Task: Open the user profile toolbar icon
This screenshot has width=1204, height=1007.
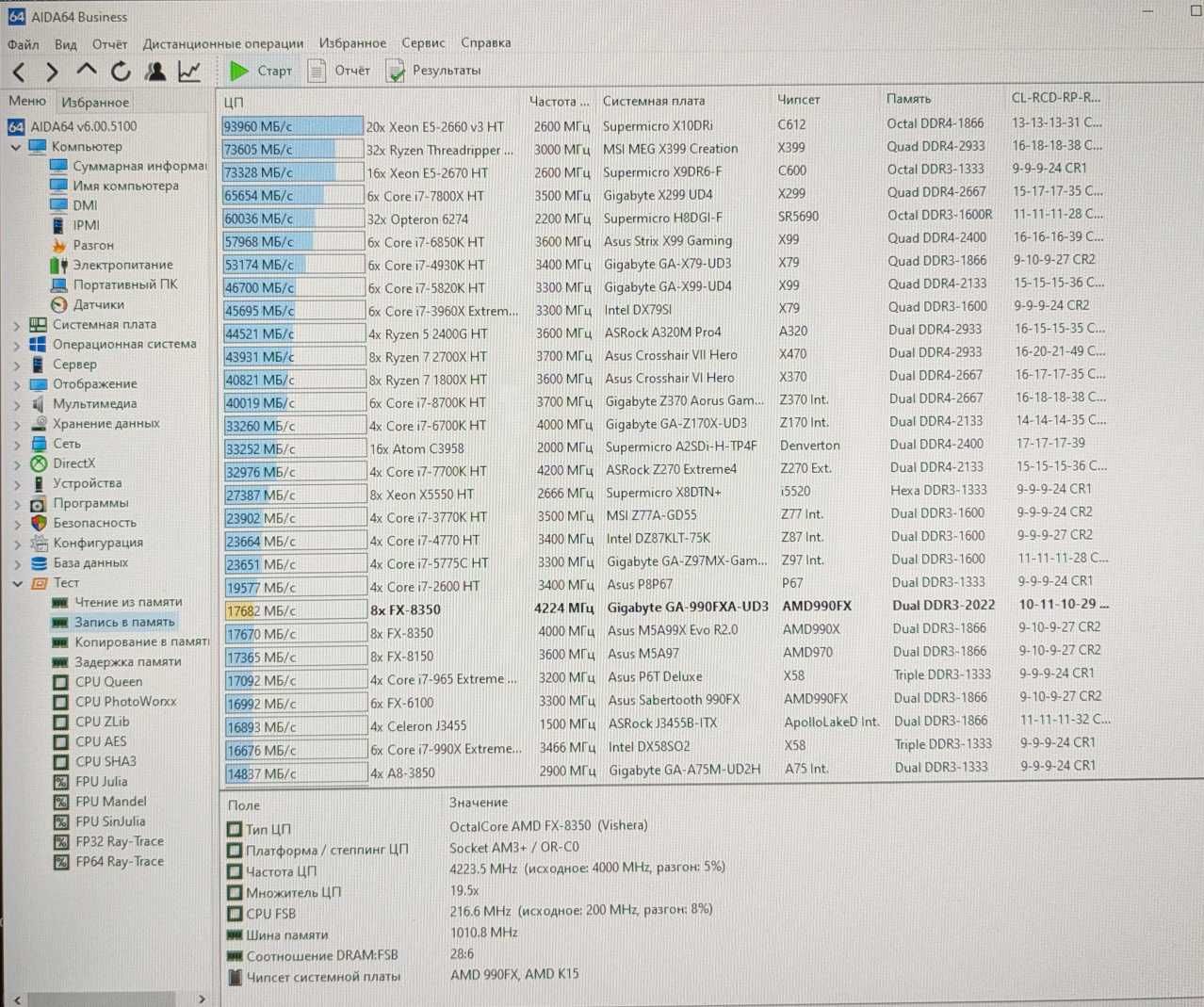Action: click(x=155, y=71)
